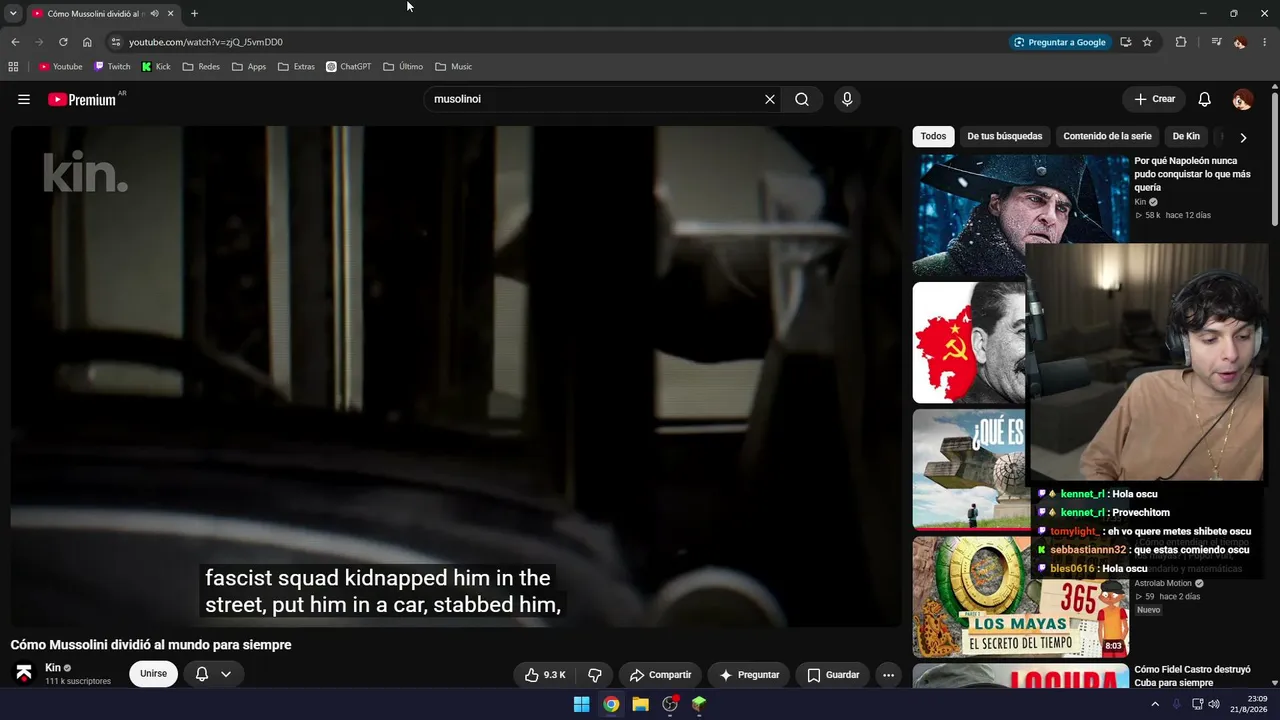Screen dimensions: 1280x720
Task: Open the Twitch bookmark
Action: [x=112, y=67]
